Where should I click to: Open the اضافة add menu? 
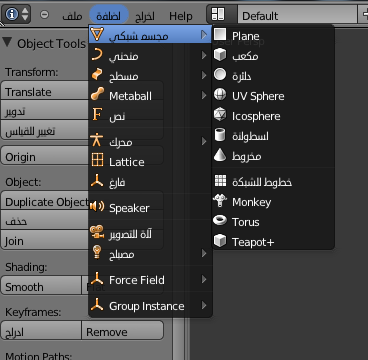click(109, 15)
